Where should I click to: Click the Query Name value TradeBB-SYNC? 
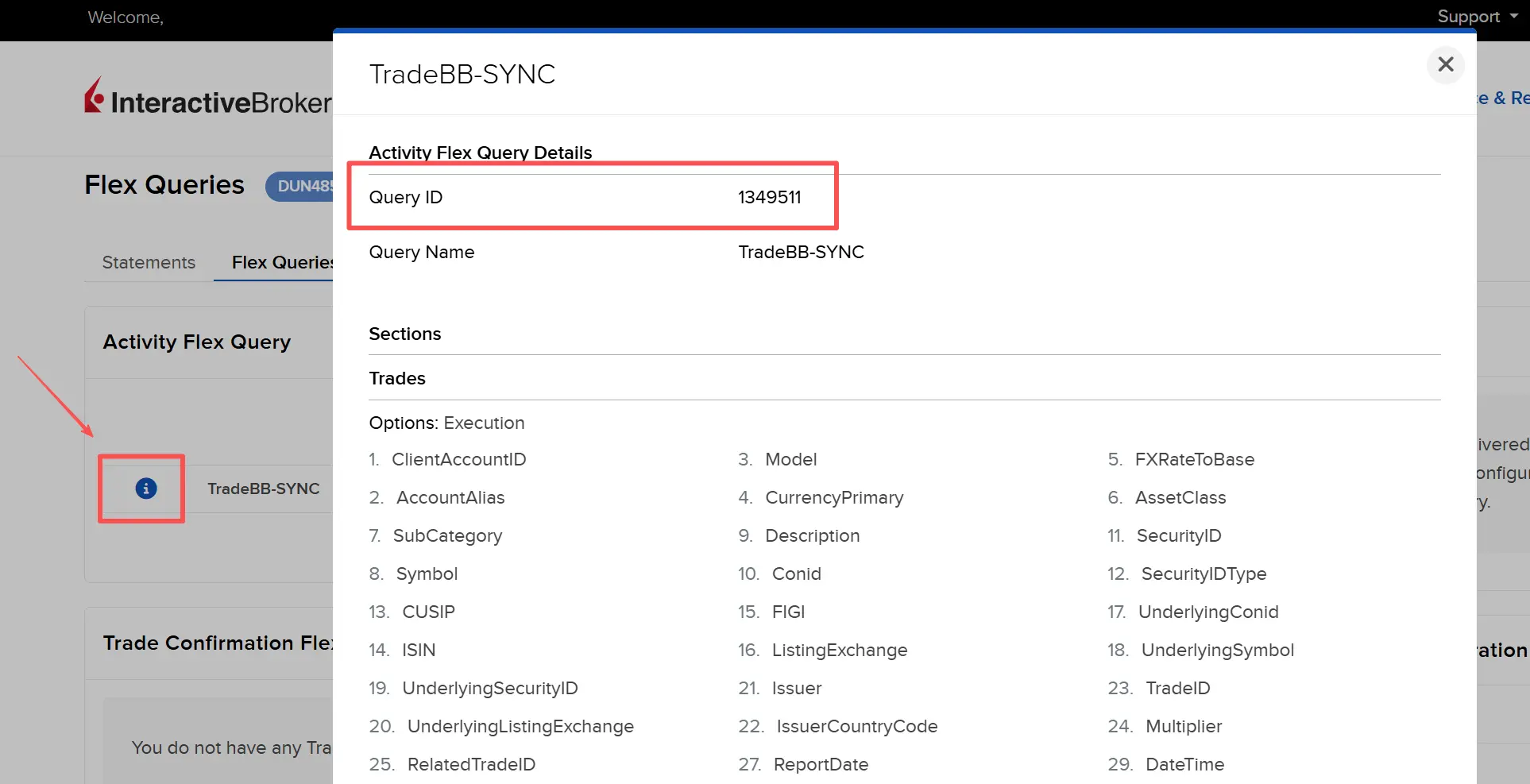[x=801, y=252]
